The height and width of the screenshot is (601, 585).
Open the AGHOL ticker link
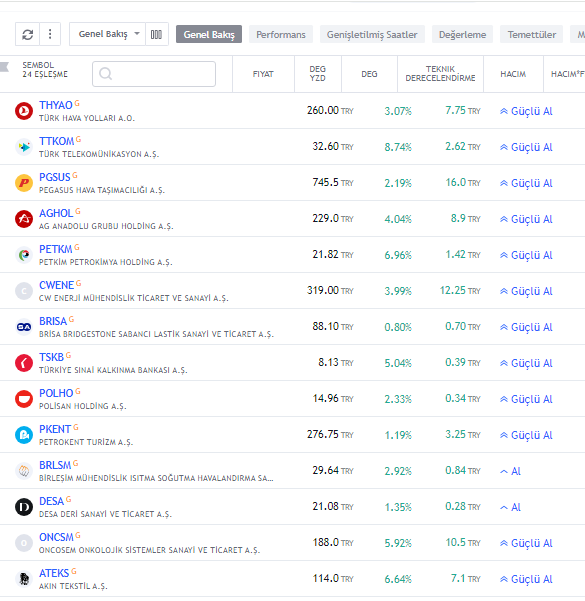pos(56,213)
